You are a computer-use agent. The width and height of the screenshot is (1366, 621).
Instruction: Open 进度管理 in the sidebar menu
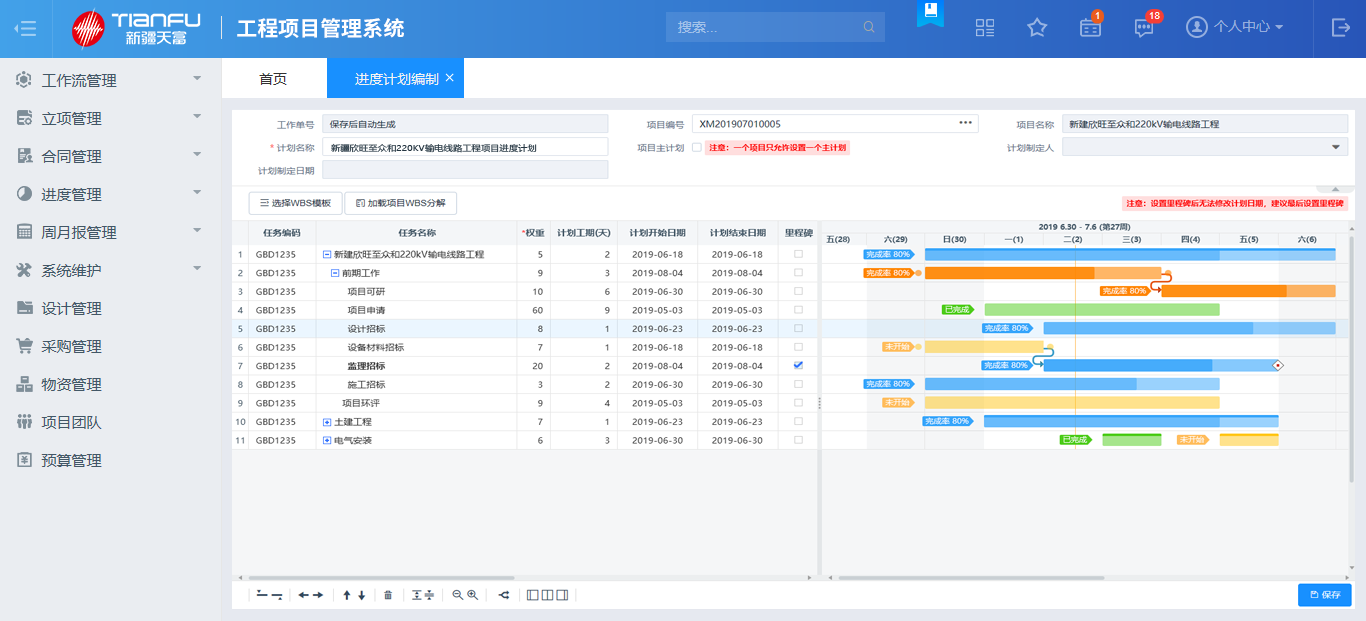point(71,194)
